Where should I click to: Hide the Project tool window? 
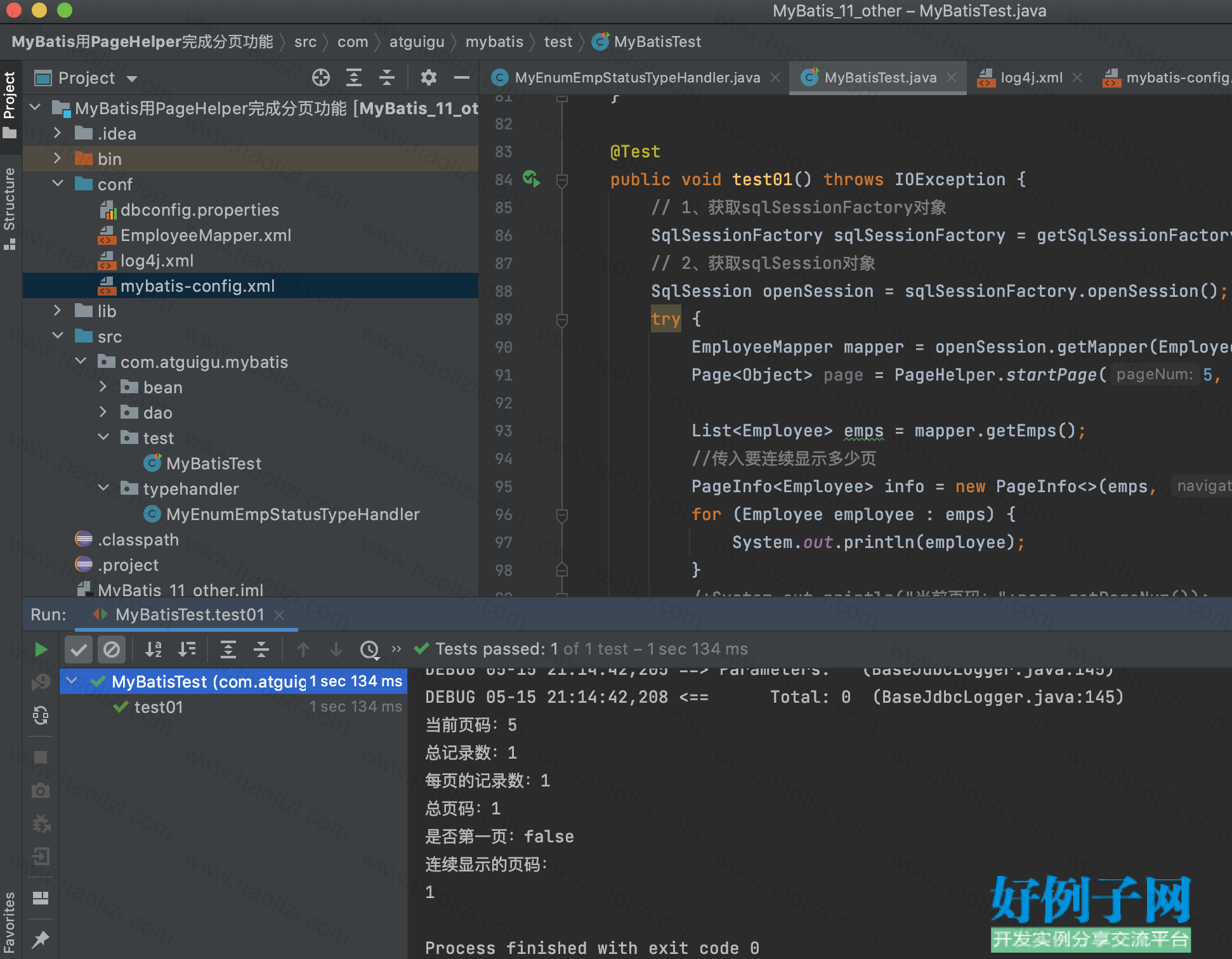[462, 78]
